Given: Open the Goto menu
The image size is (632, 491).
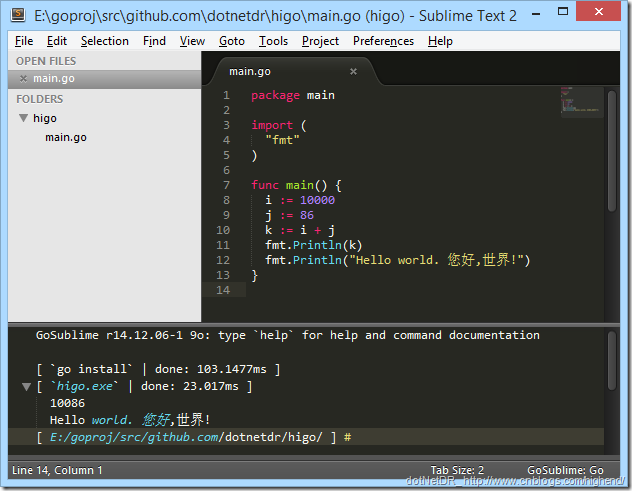Looking at the screenshot, I should pyautogui.click(x=232, y=41).
